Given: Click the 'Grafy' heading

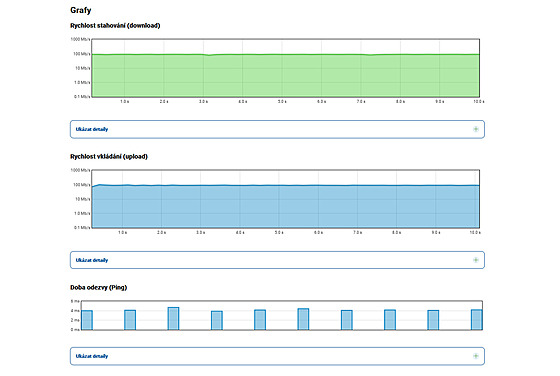Looking at the screenshot, I should [x=81, y=10].
